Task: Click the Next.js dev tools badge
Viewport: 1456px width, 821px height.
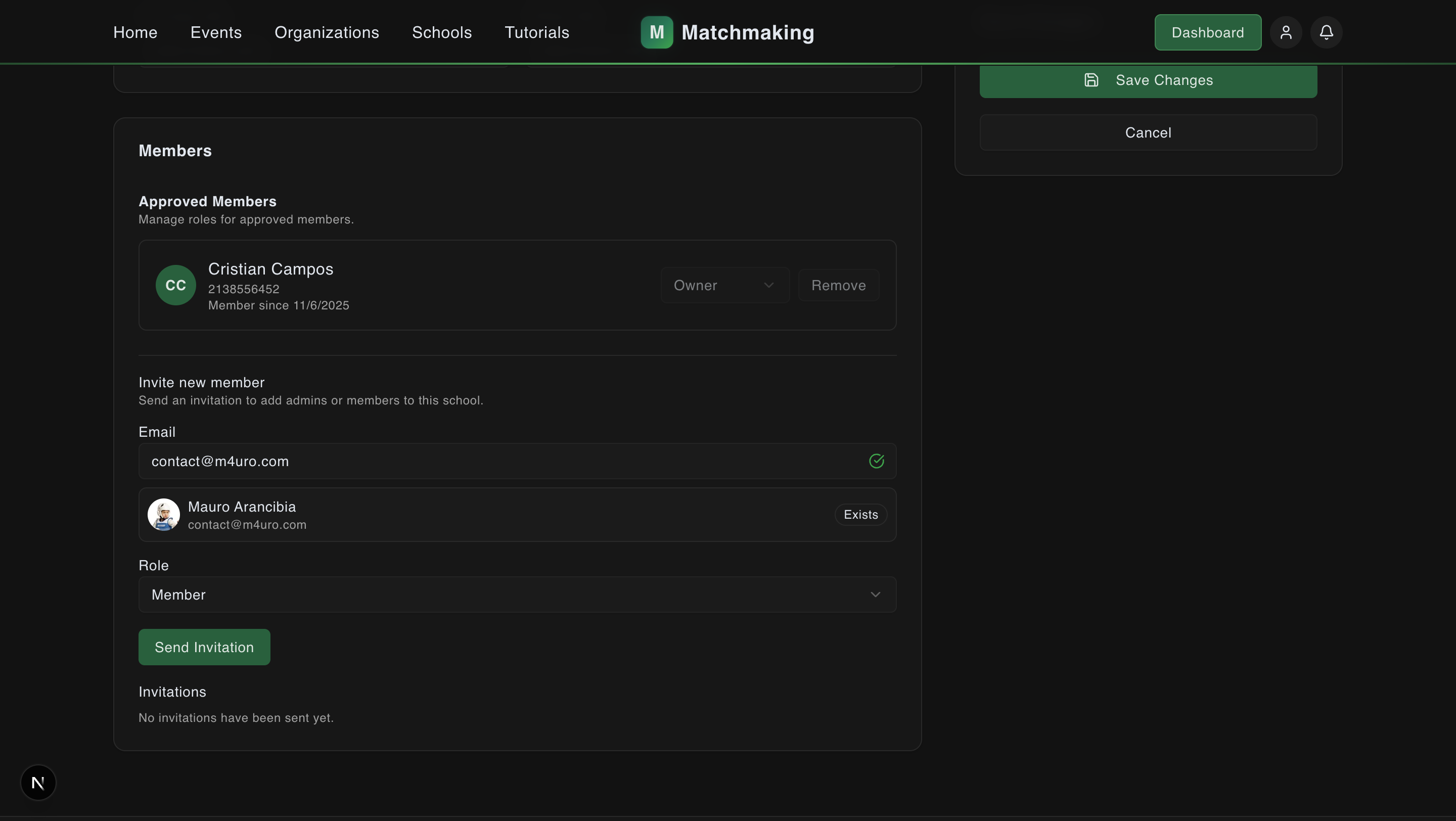Action: pyautogui.click(x=38, y=783)
